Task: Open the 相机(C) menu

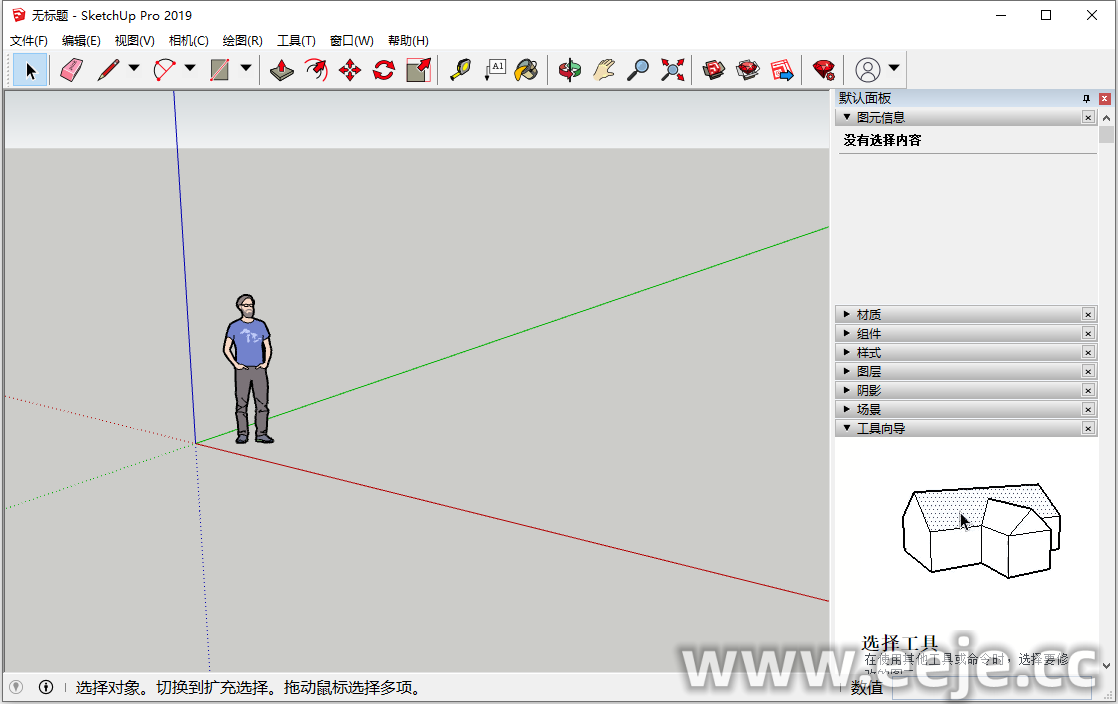Action: coord(188,41)
